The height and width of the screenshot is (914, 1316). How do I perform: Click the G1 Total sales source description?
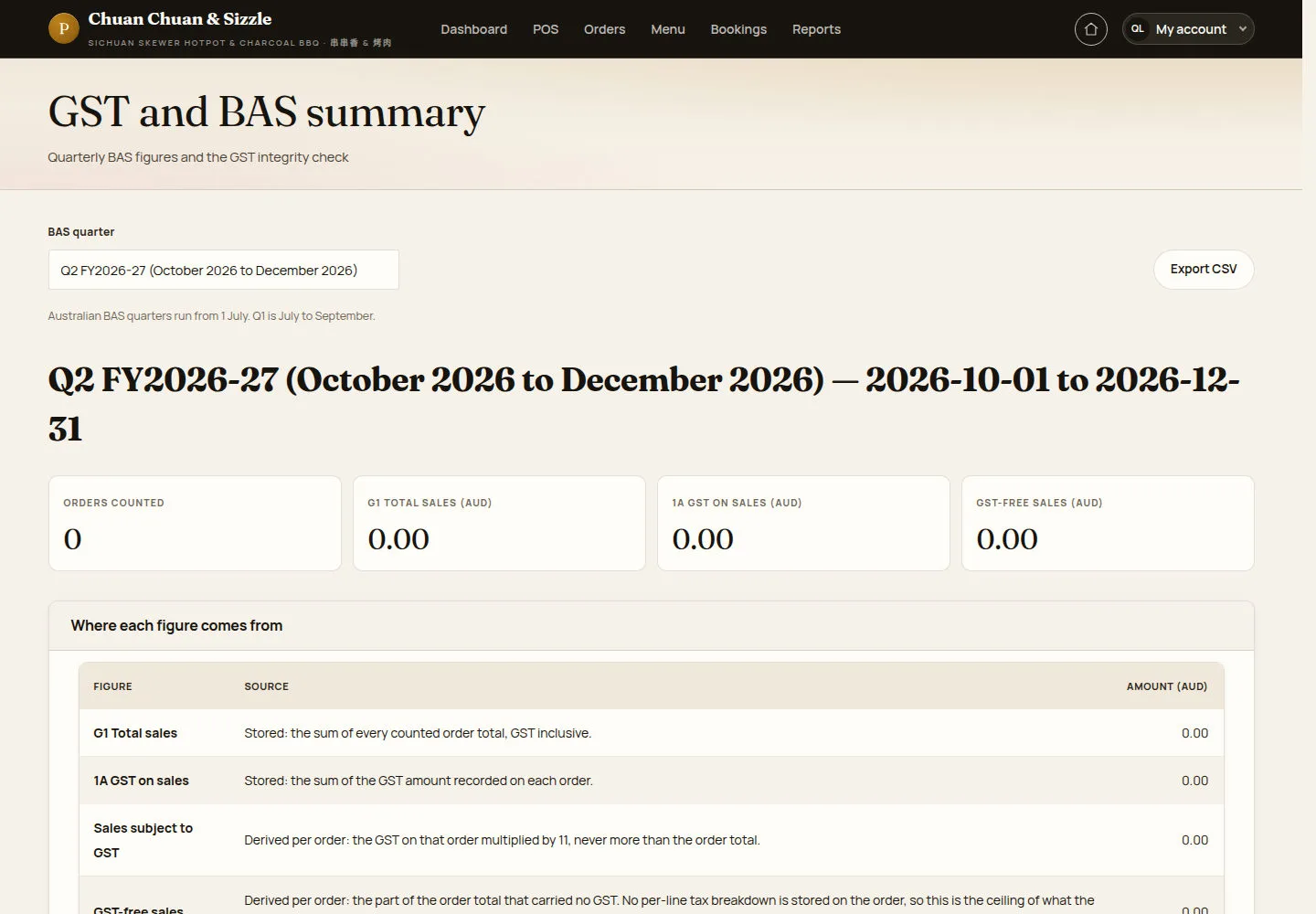418,733
